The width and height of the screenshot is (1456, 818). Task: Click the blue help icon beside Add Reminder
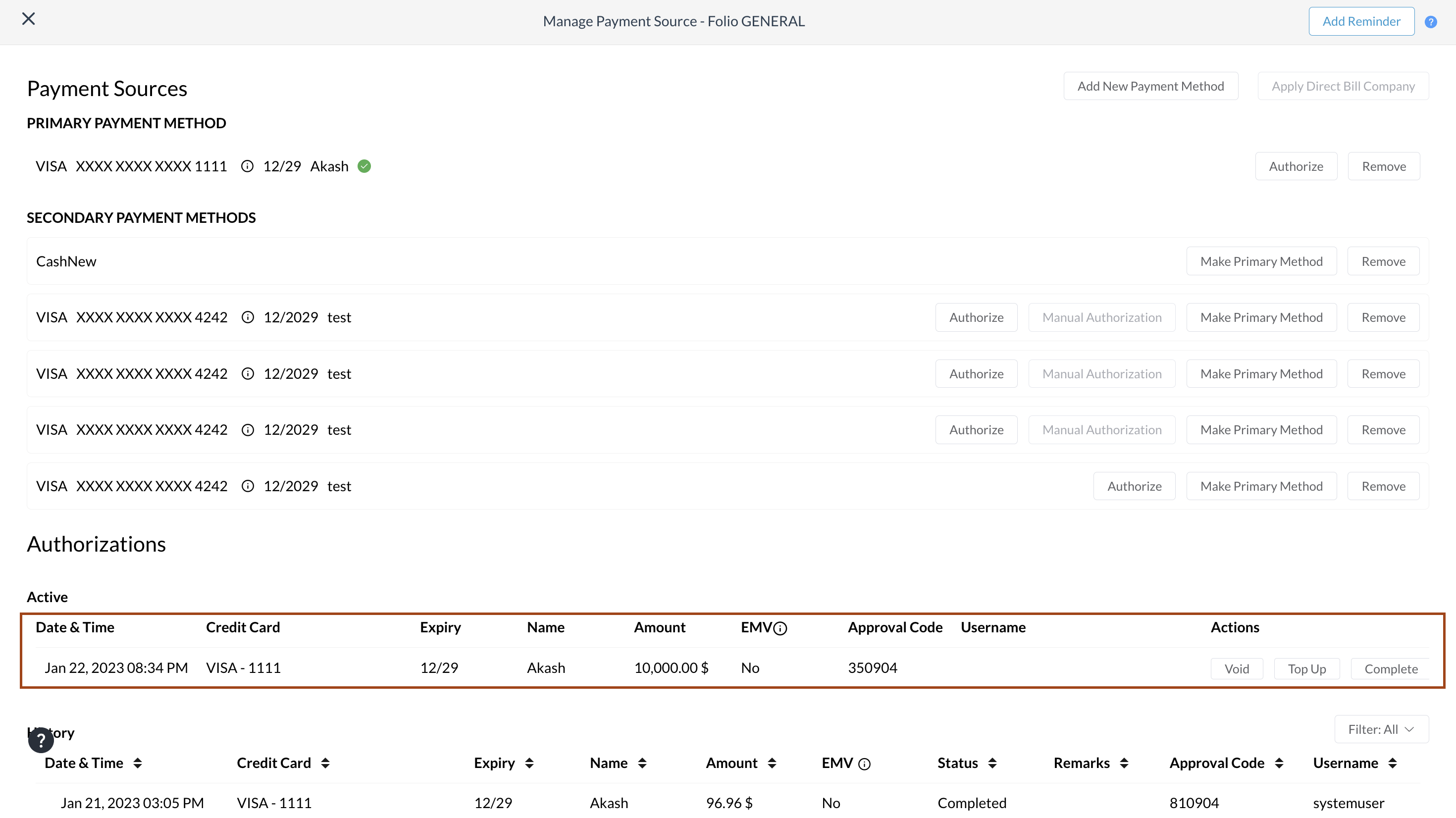(1431, 22)
